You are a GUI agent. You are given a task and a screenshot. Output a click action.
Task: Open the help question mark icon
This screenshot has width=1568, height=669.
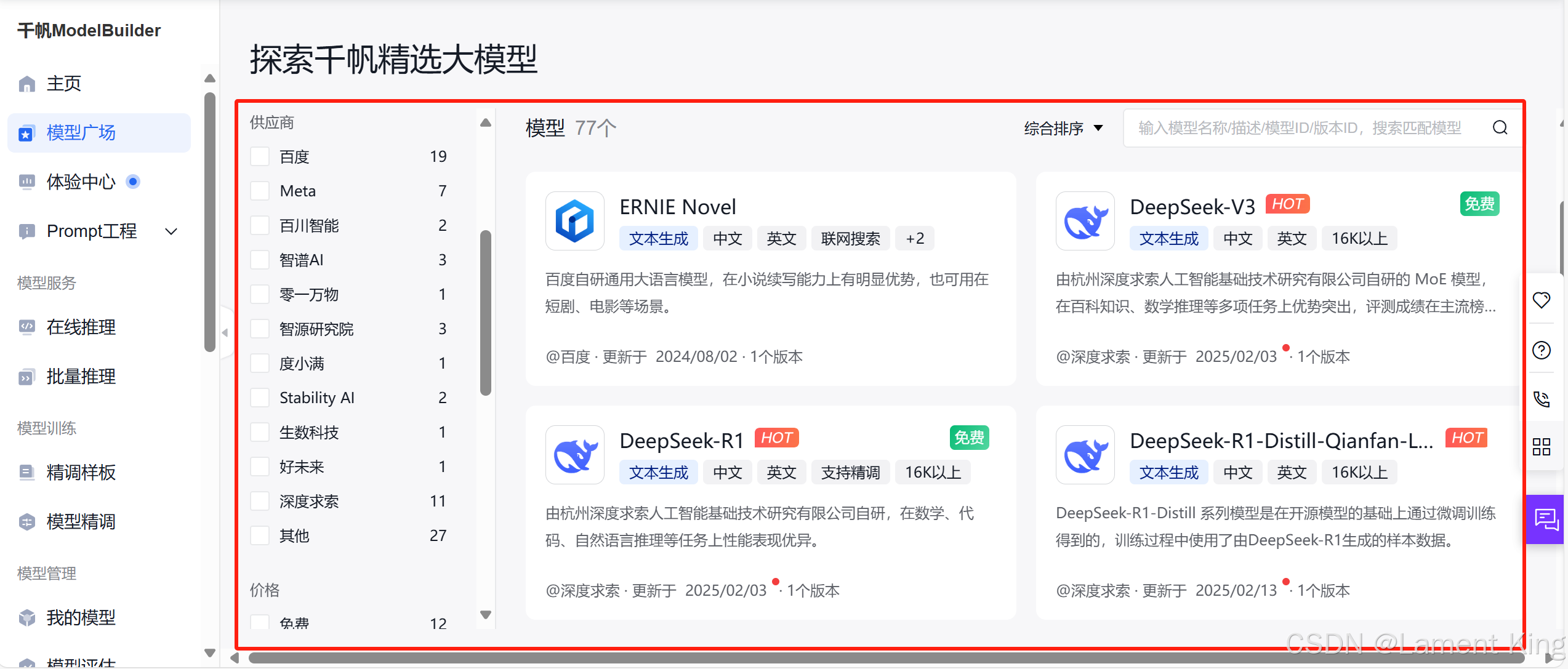pos(1541,350)
